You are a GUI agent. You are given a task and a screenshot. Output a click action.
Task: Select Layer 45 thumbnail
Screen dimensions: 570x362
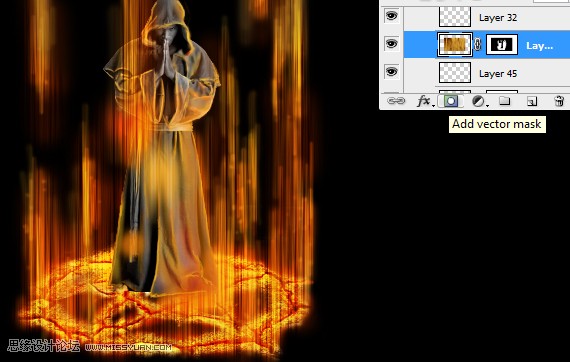[x=455, y=72]
